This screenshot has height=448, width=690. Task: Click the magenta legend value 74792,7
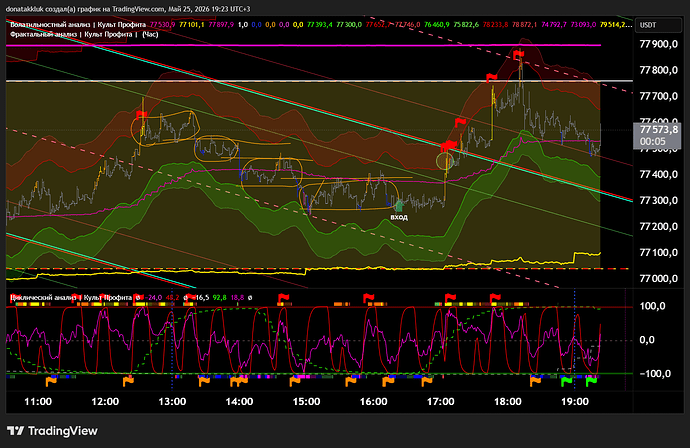[554, 25]
